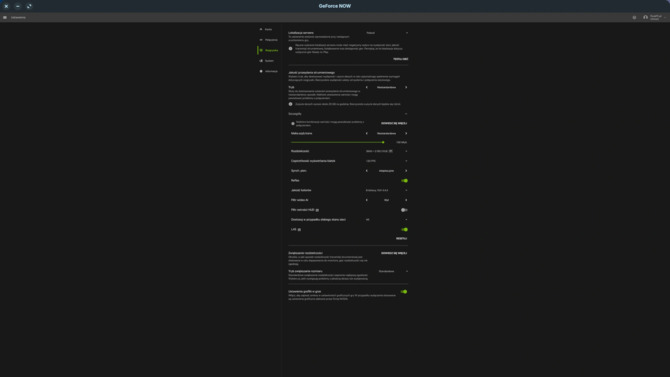Click left arrow for Filtr wideo AI
The height and width of the screenshot is (377, 670).
tap(367, 200)
